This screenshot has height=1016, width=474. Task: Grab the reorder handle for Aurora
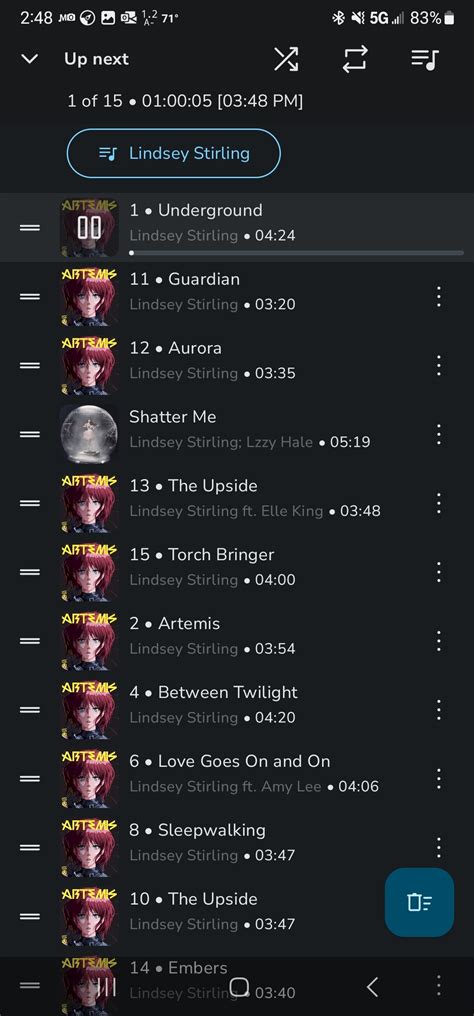pyautogui.click(x=30, y=365)
